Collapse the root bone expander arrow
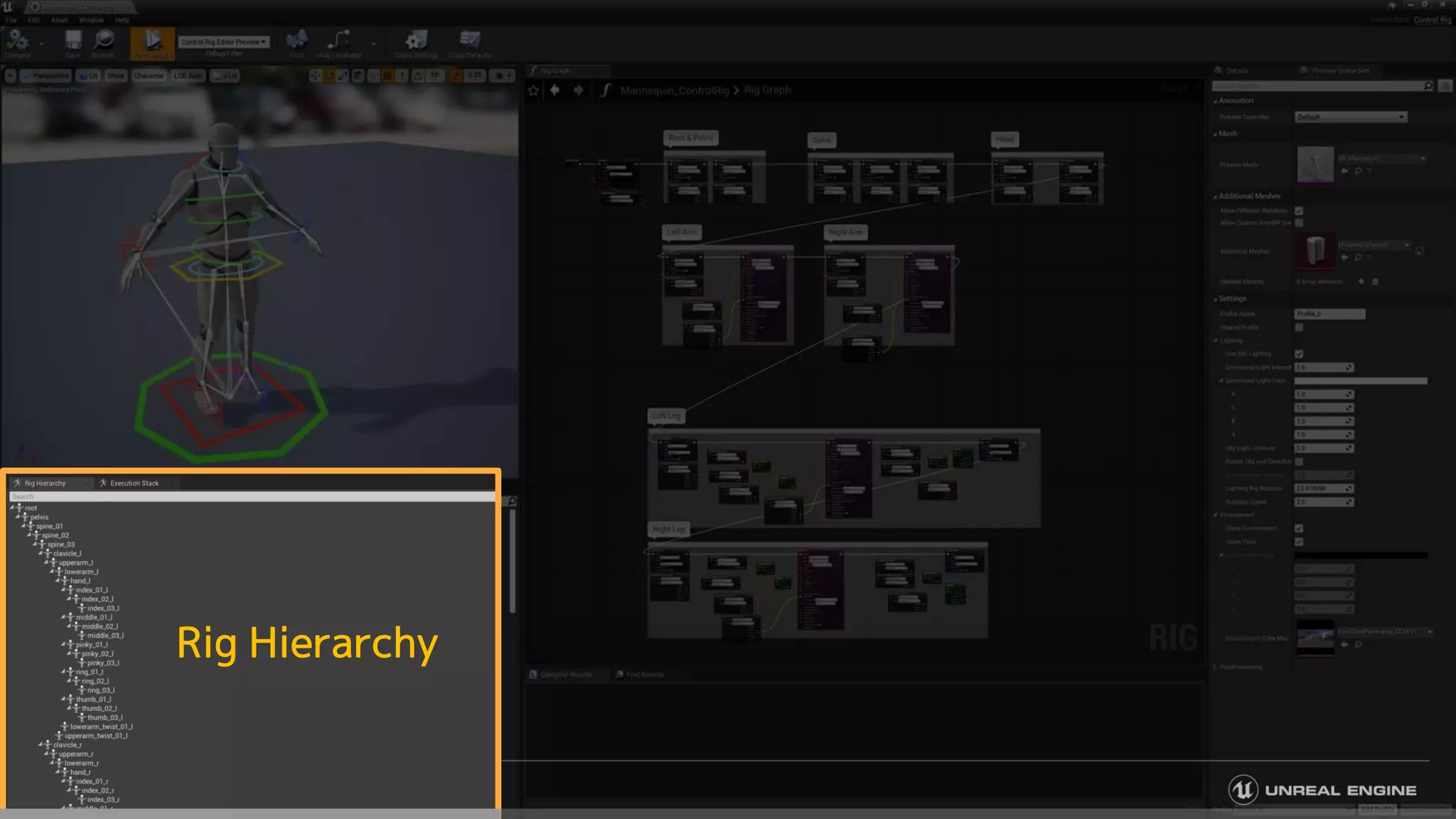1456x819 pixels. [x=13, y=508]
